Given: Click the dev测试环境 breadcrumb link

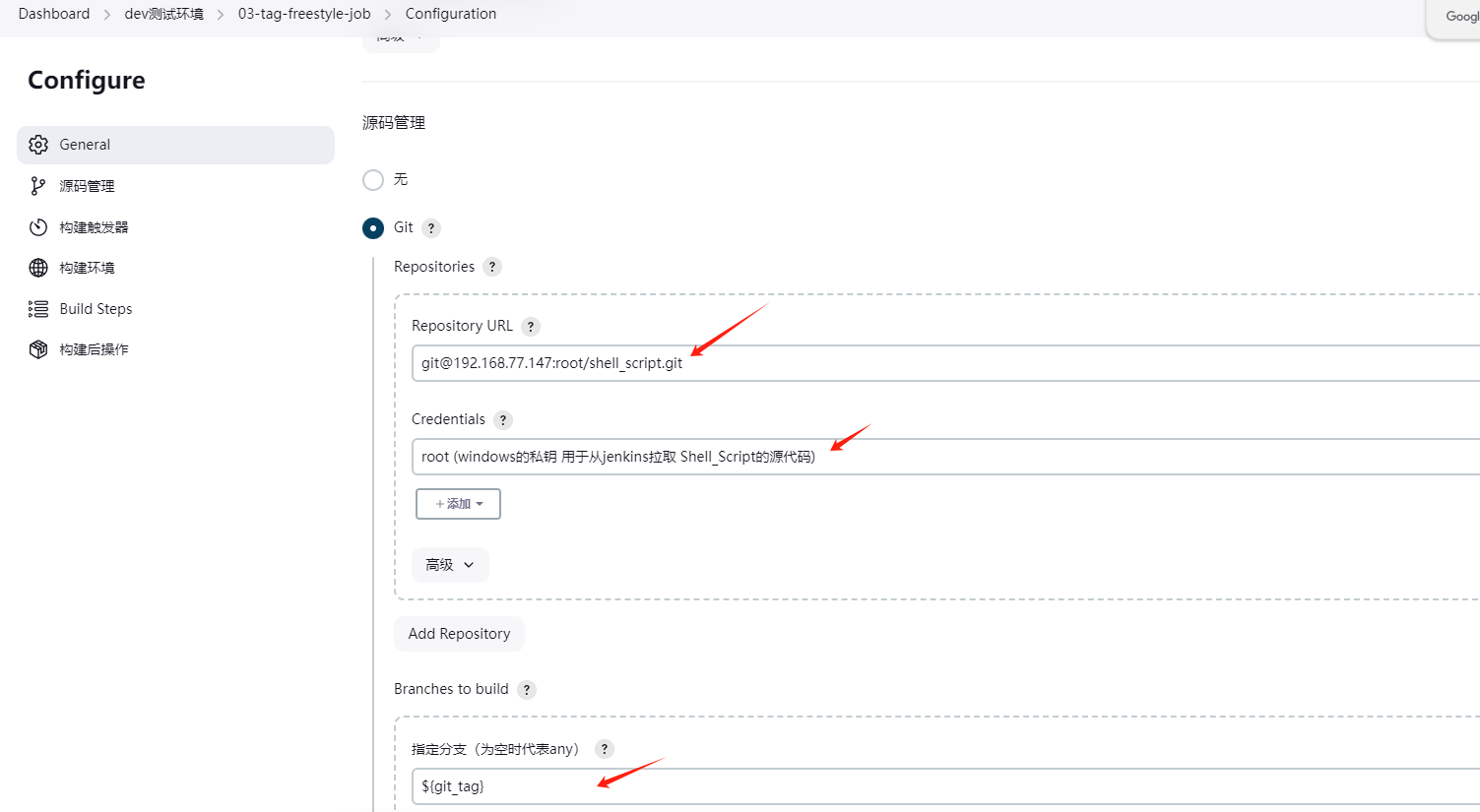Looking at the screenshot, I should 163,14.
